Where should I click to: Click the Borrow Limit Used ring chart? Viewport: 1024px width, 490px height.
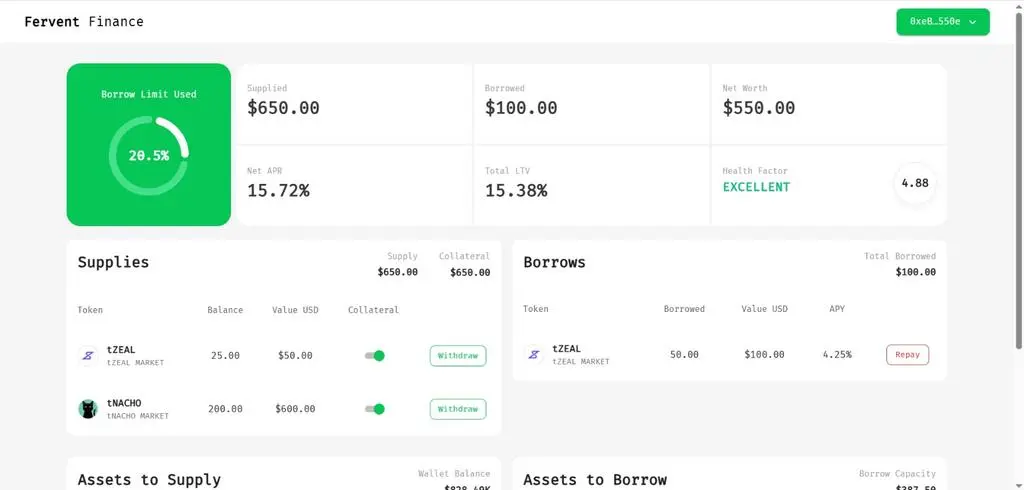point(149,156)
